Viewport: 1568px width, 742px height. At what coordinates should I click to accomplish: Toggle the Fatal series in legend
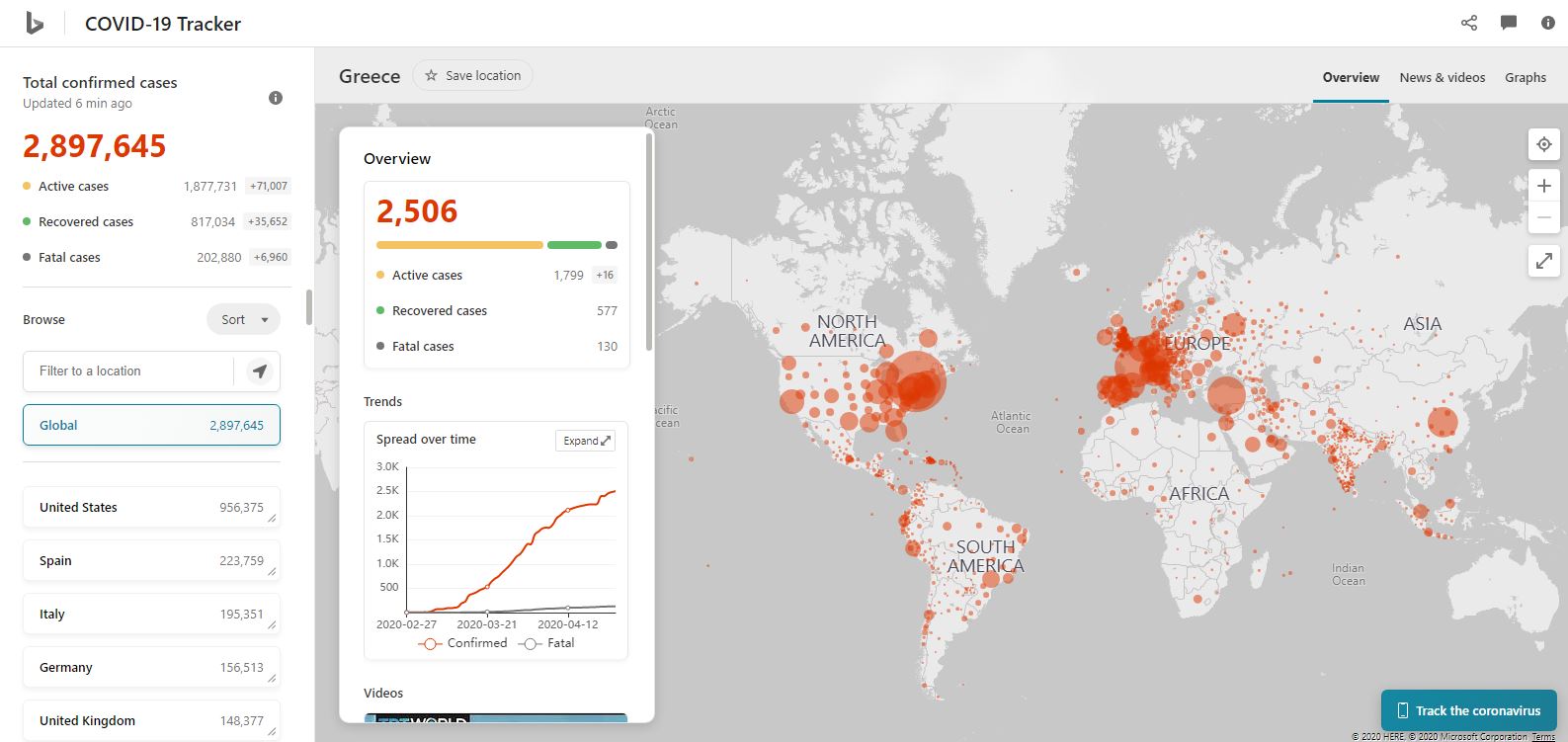[x=547, y=643]
